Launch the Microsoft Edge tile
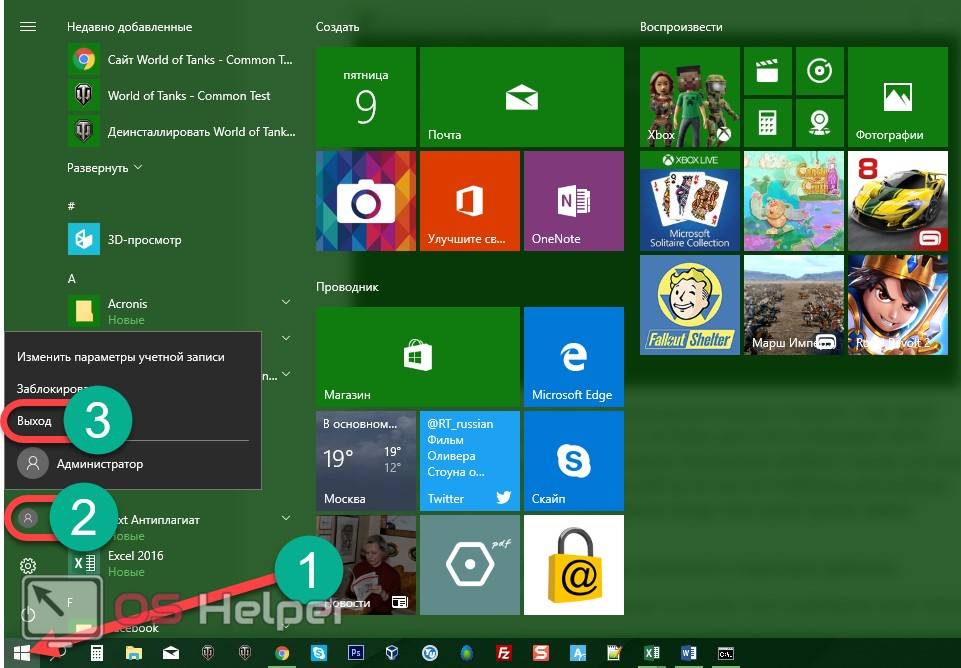The width and height of the screenshot is (961, 668). click(573, 356)
